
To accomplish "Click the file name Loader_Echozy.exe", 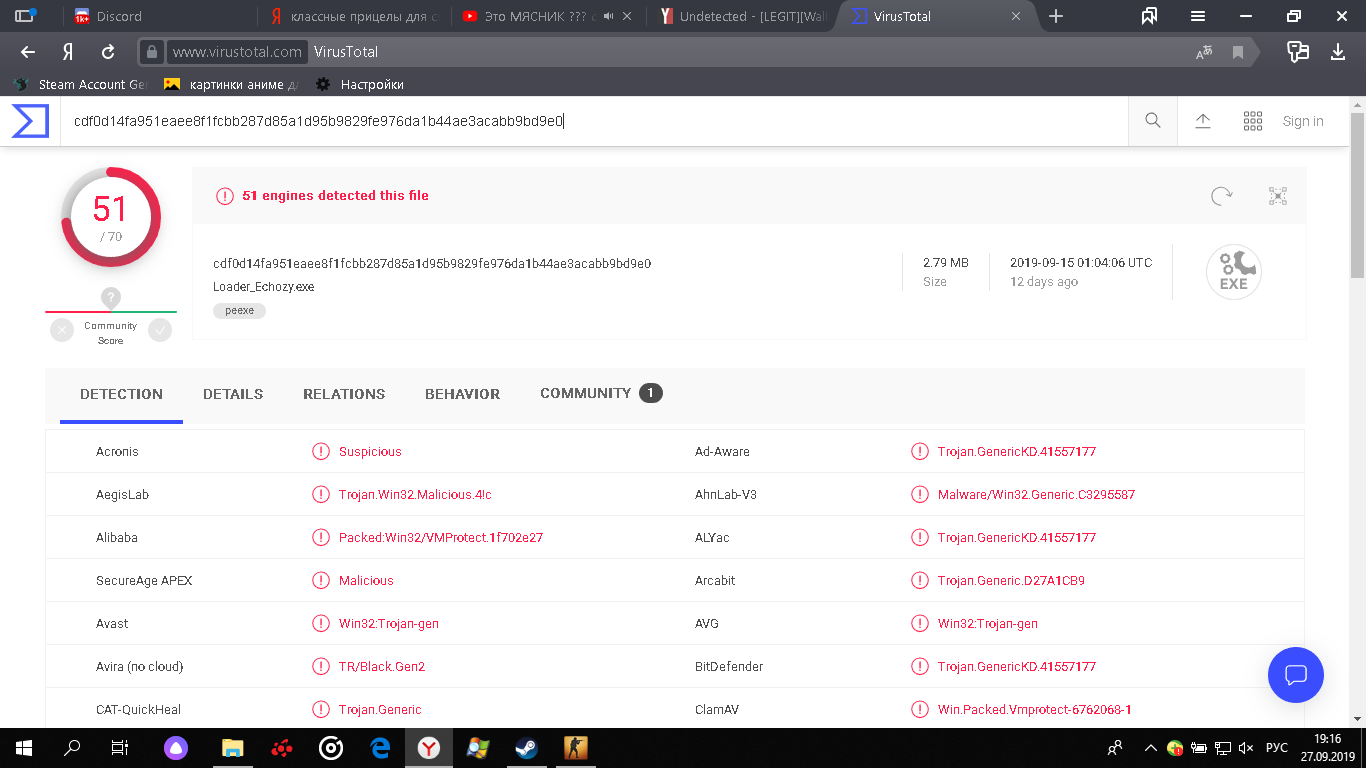I will click(x=264, y=287).
